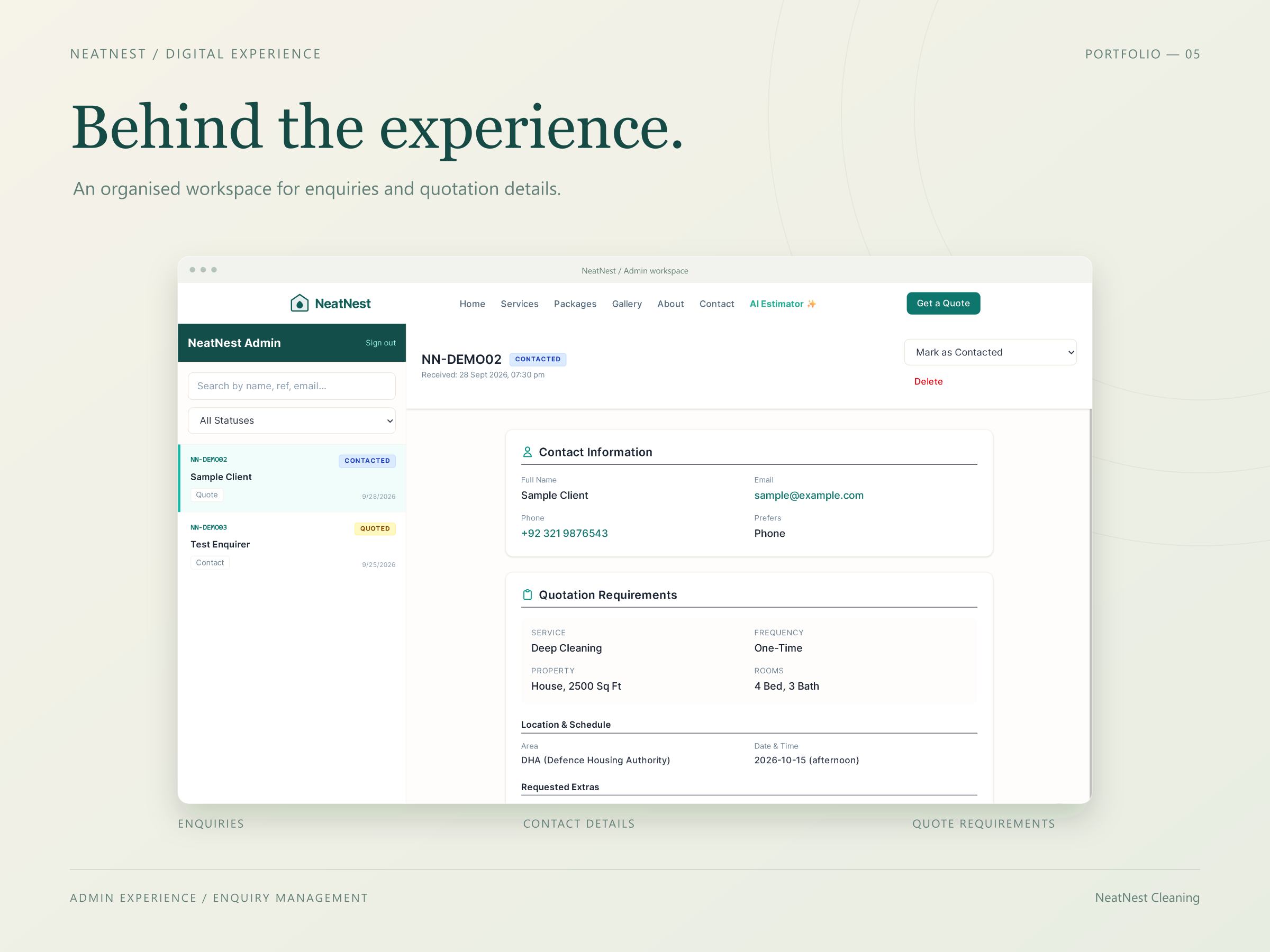1270x952 pixels.
Task: Click the House, 2500 Sq Ft value
Action: pyautogui.click(x=576, y=686)
